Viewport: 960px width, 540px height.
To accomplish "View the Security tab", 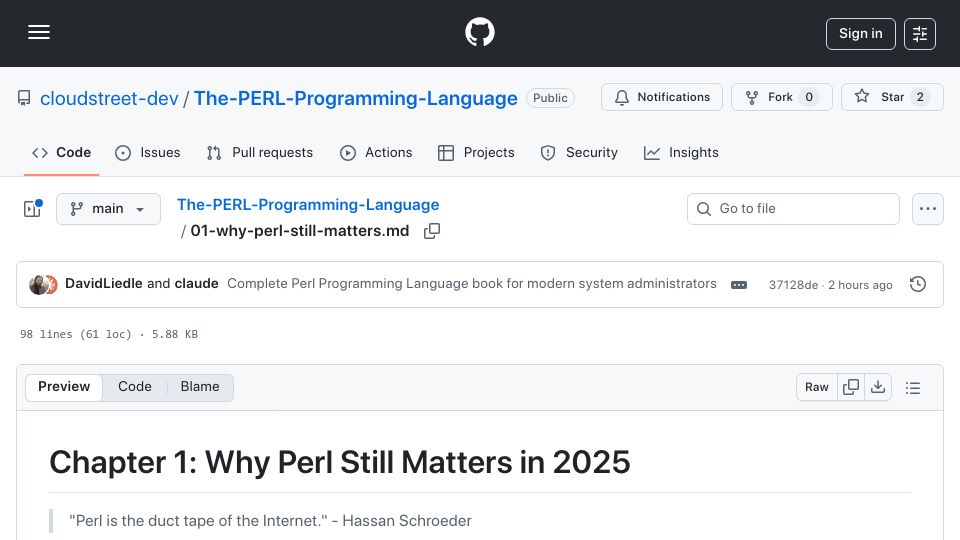I will 579,152.
